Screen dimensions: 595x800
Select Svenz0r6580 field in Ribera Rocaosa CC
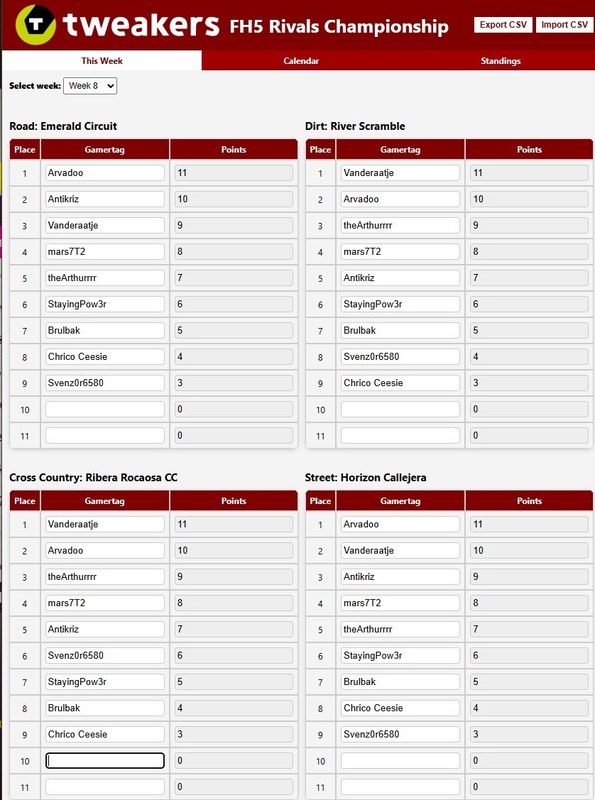coord(105,656)
